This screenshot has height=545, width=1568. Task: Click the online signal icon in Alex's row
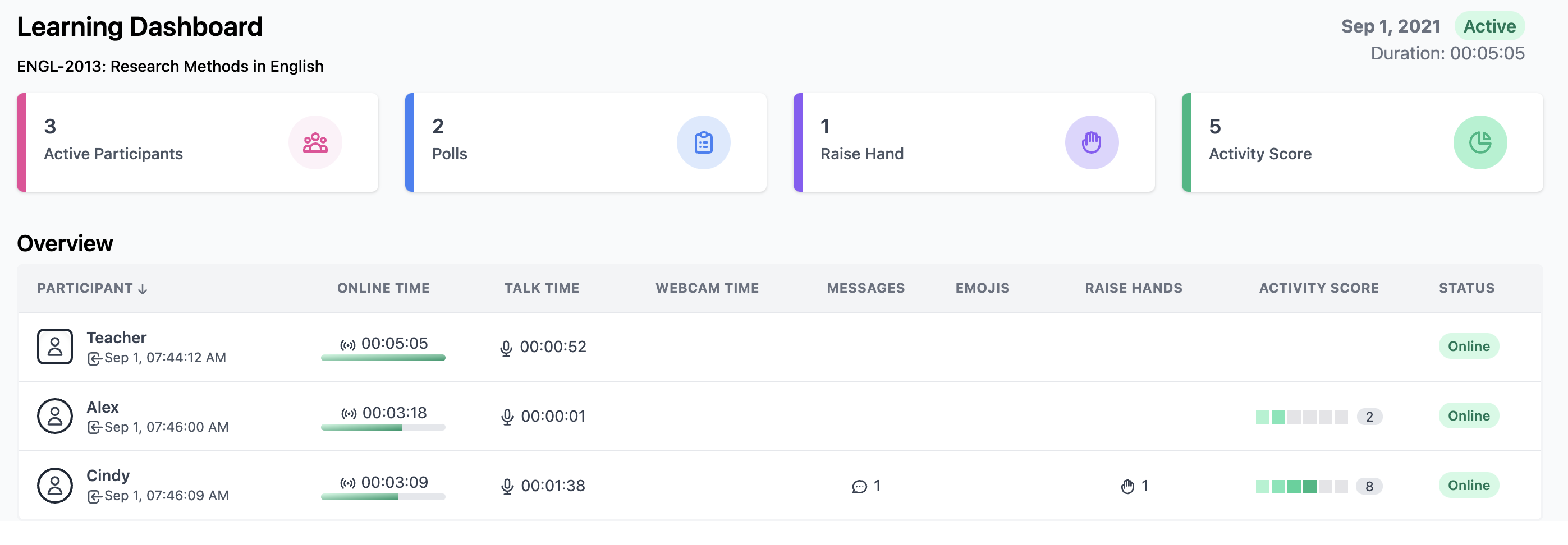pos(349,414)
